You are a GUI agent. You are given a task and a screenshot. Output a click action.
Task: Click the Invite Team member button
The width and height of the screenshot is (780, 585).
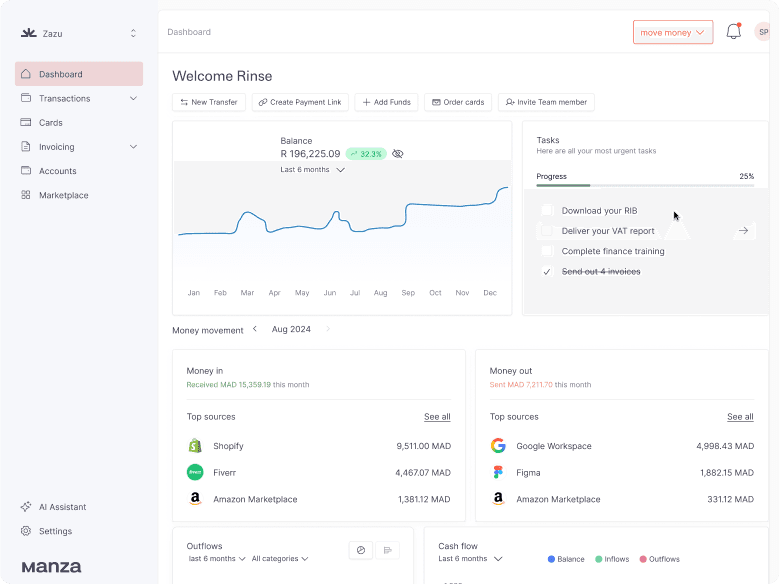point(546,102)
